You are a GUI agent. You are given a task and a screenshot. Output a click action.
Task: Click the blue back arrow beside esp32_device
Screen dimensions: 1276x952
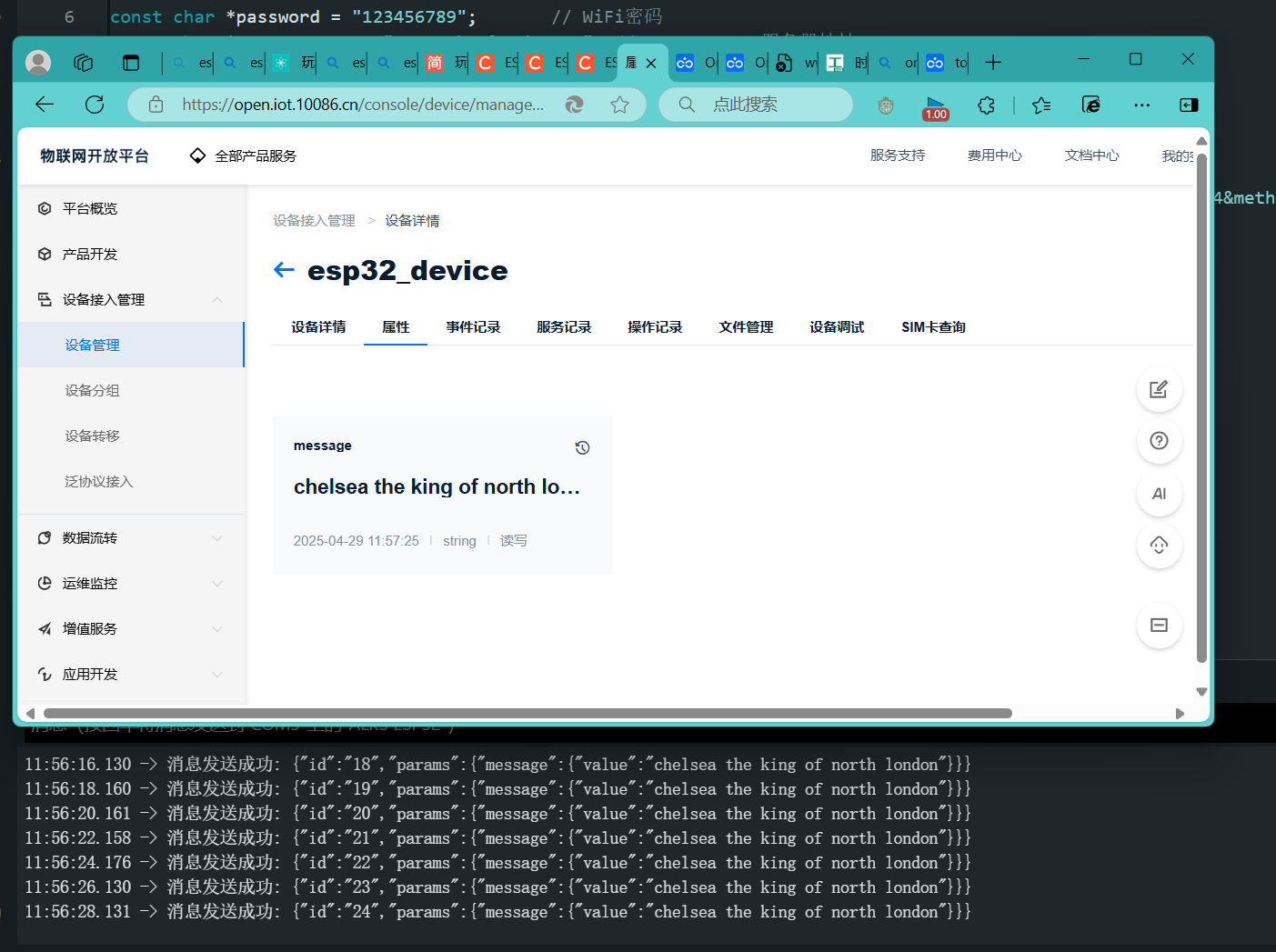point(284,270)
